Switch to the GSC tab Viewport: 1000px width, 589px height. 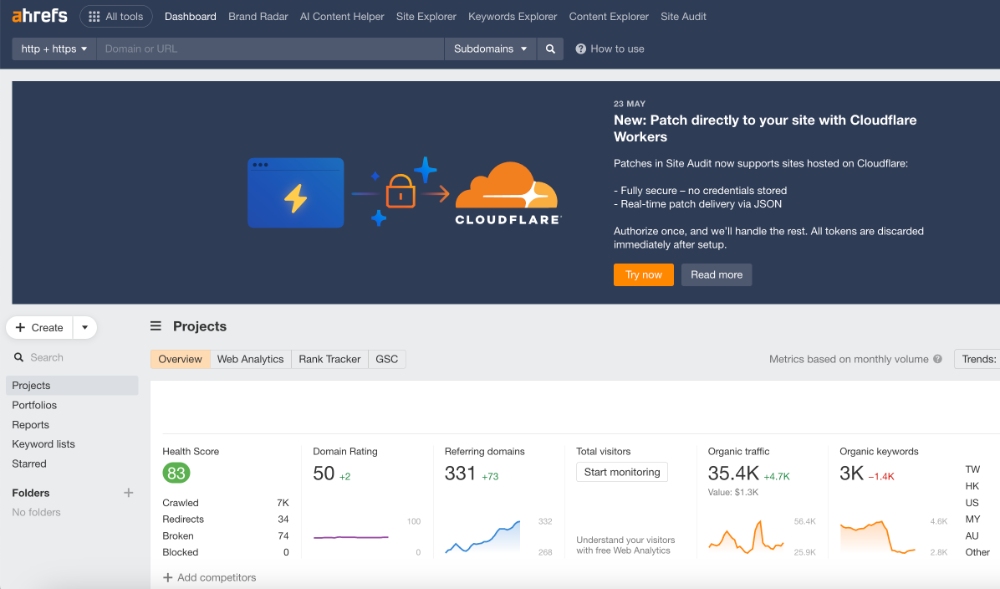[x=386, y=359]
